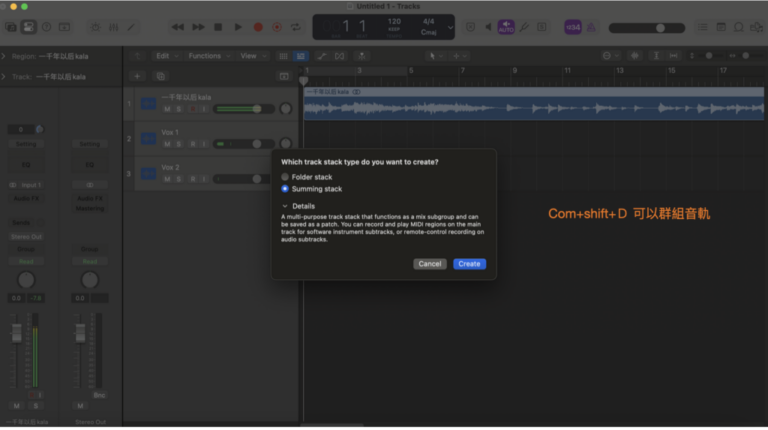The image size is (768, 430).
Task: Select the Folder stack radio option
Action: [285, 177]
